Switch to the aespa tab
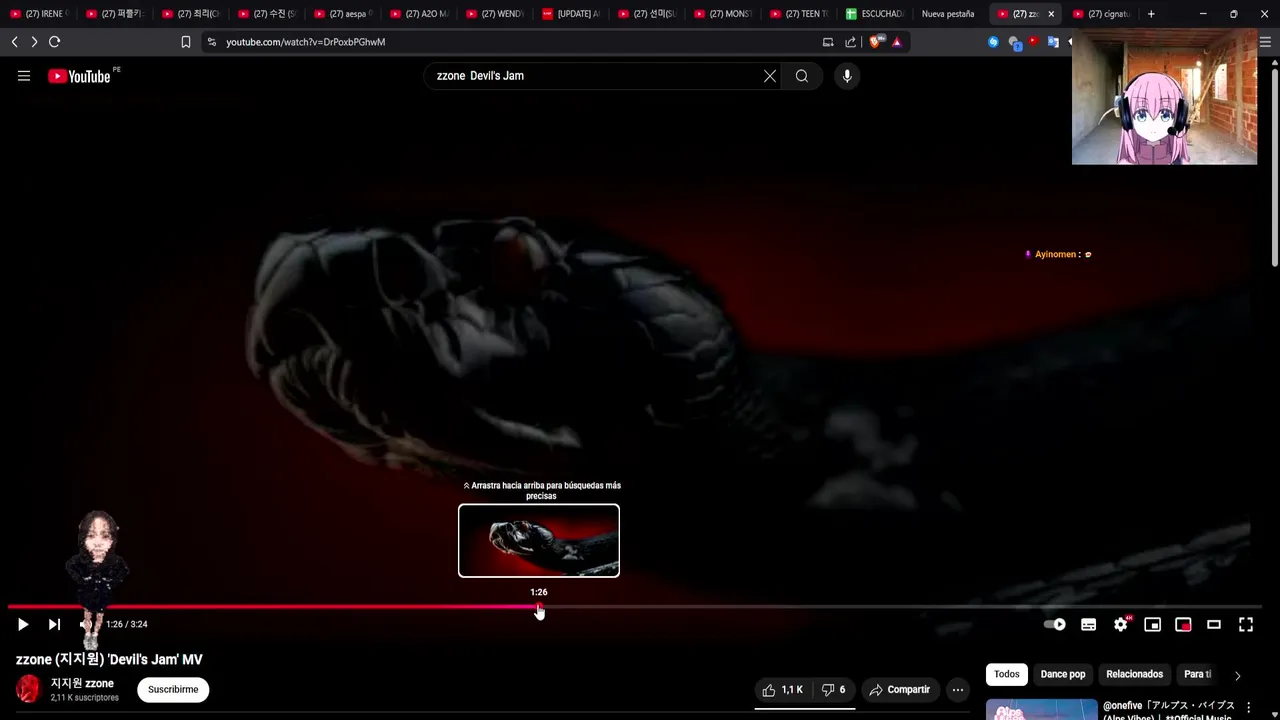Screen dimensions: 1280x720 343,14
